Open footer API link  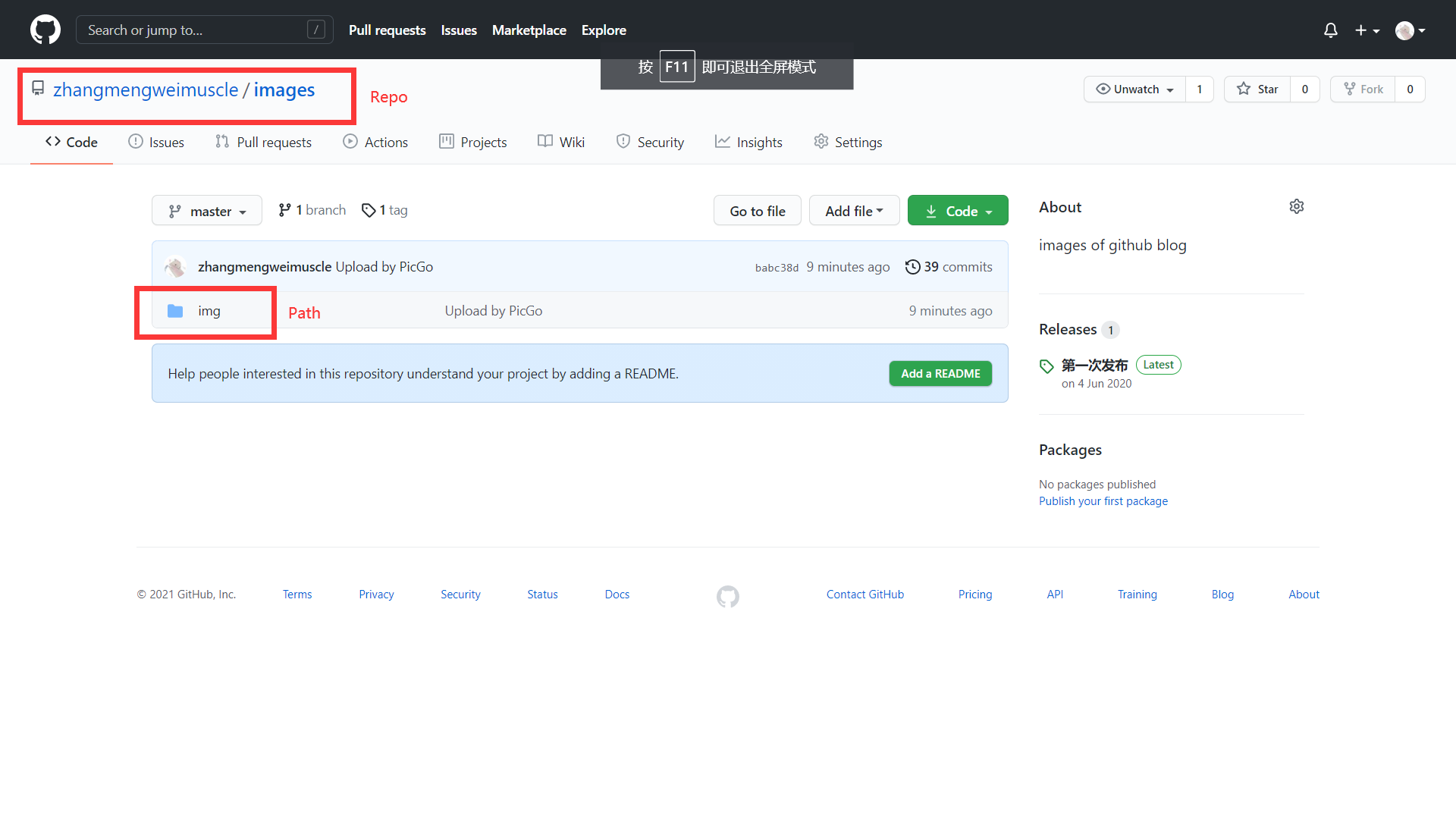pos(1055,595)
